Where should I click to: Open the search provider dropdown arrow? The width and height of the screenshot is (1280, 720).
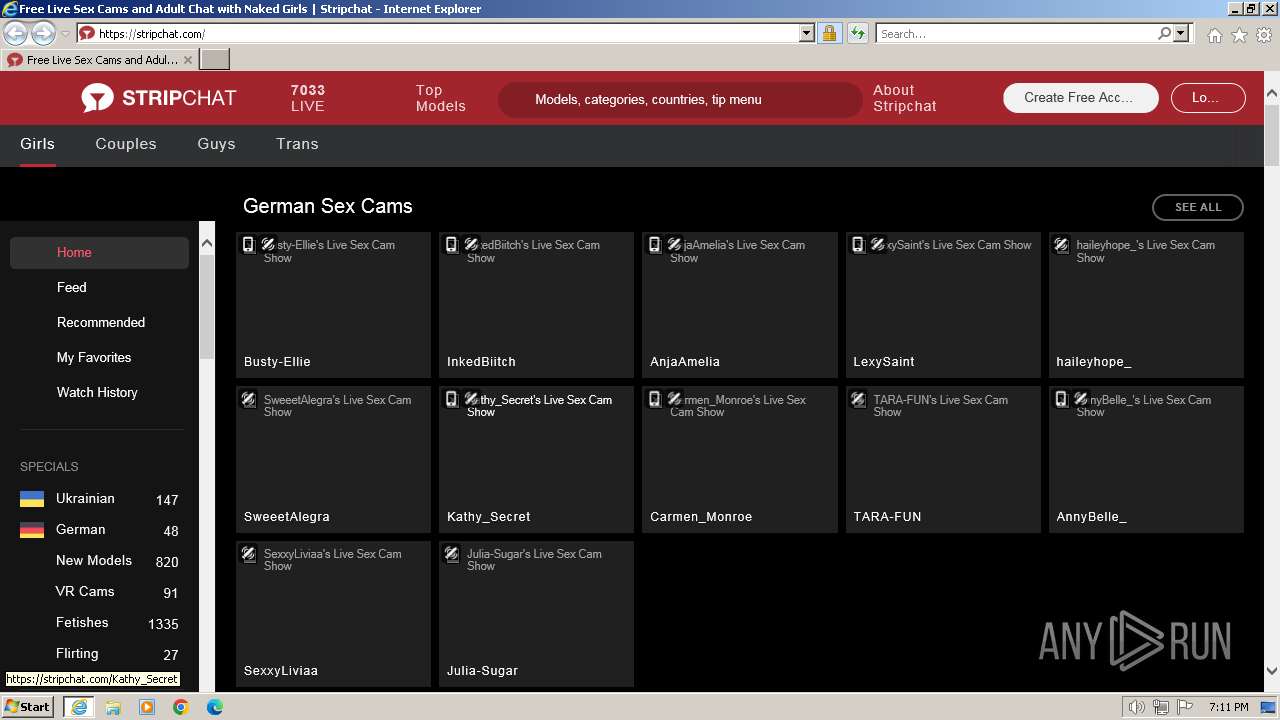click(1181, 33)
